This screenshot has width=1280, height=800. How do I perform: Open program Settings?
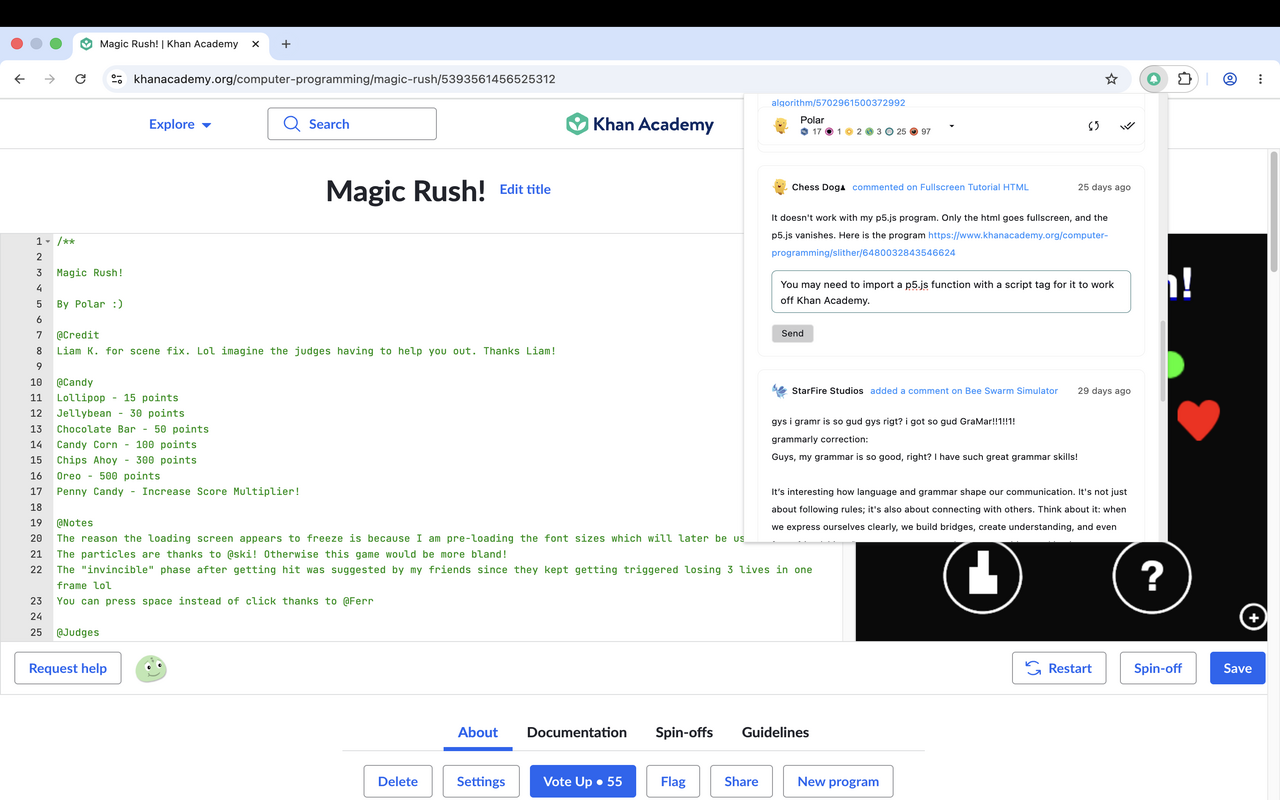[481, 781]
